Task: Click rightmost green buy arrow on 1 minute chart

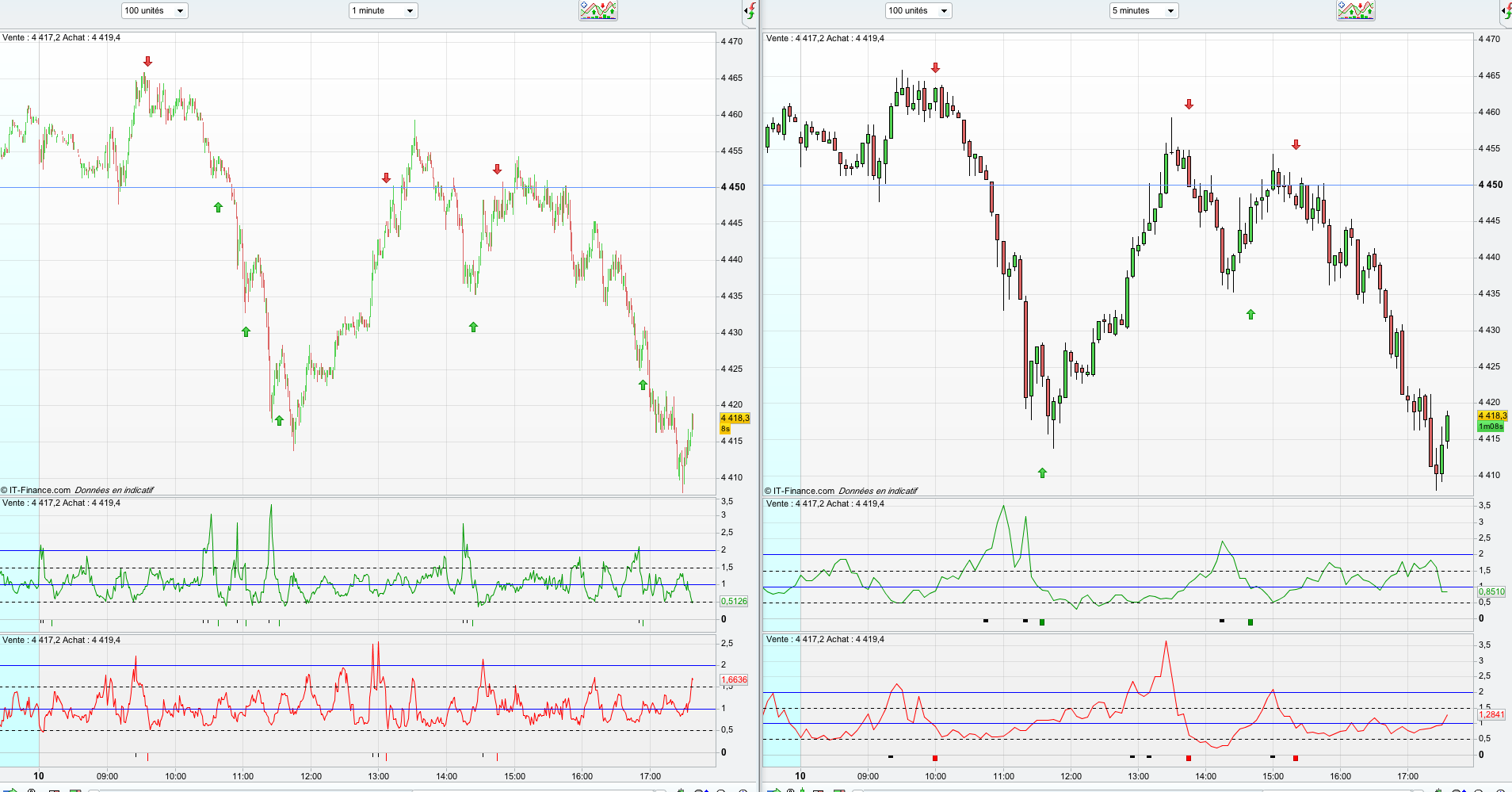Action: click(x=643, y=385)
